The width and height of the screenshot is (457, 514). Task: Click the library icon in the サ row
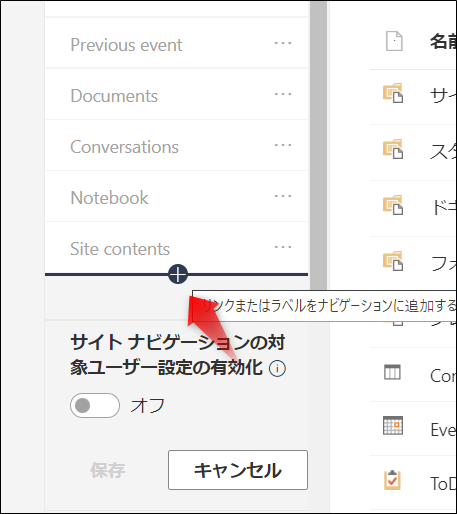393,93
